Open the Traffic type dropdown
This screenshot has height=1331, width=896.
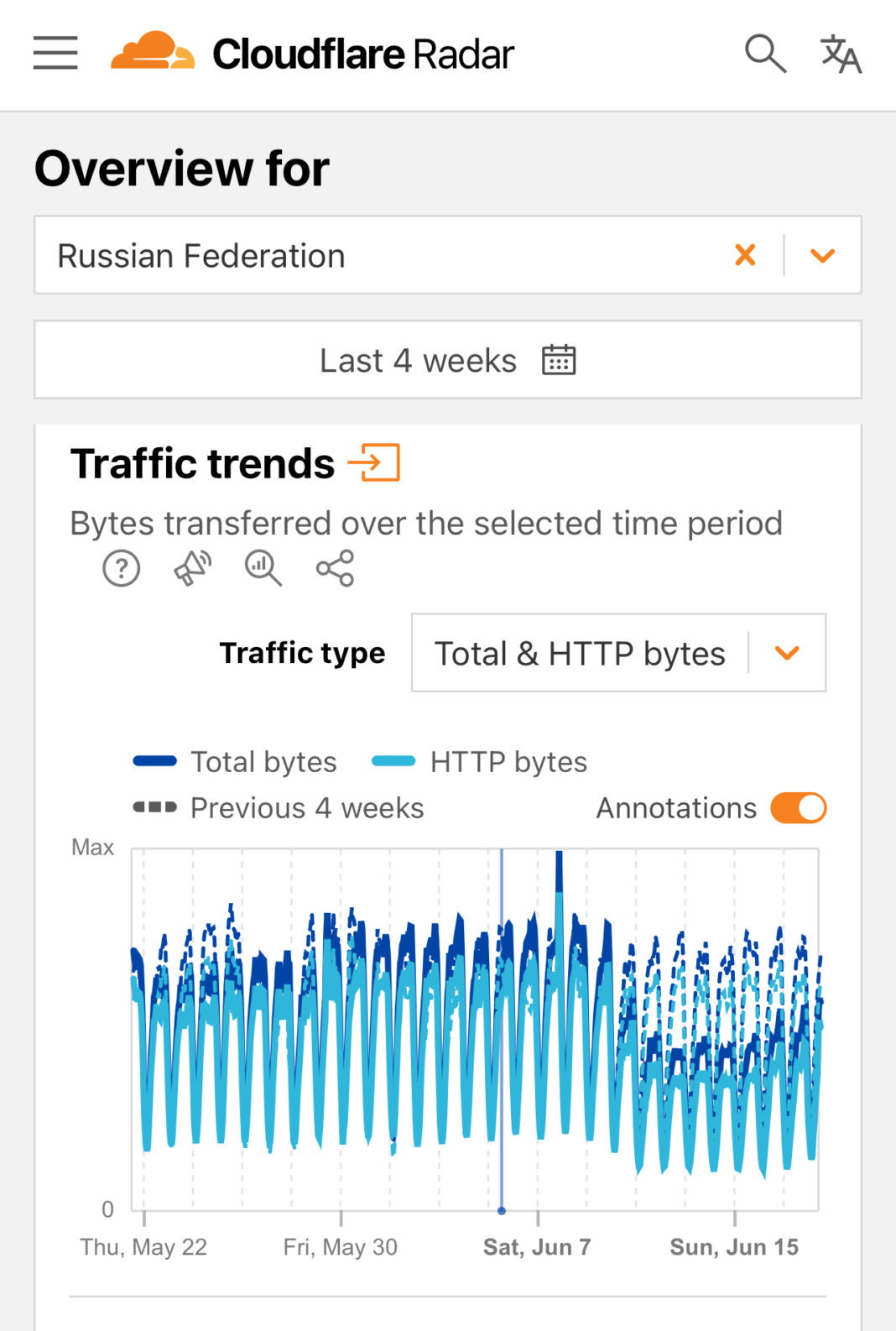(618, 653)
